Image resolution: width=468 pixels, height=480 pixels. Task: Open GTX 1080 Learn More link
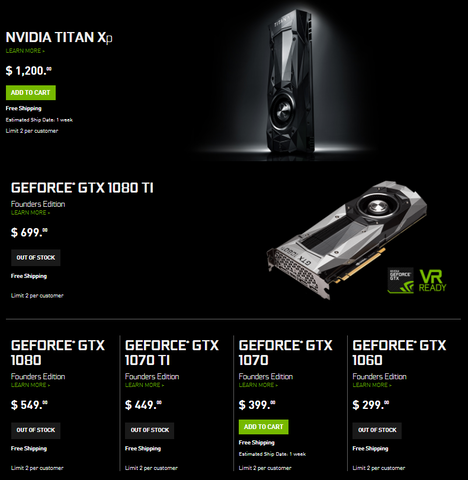tap(30, 385)
